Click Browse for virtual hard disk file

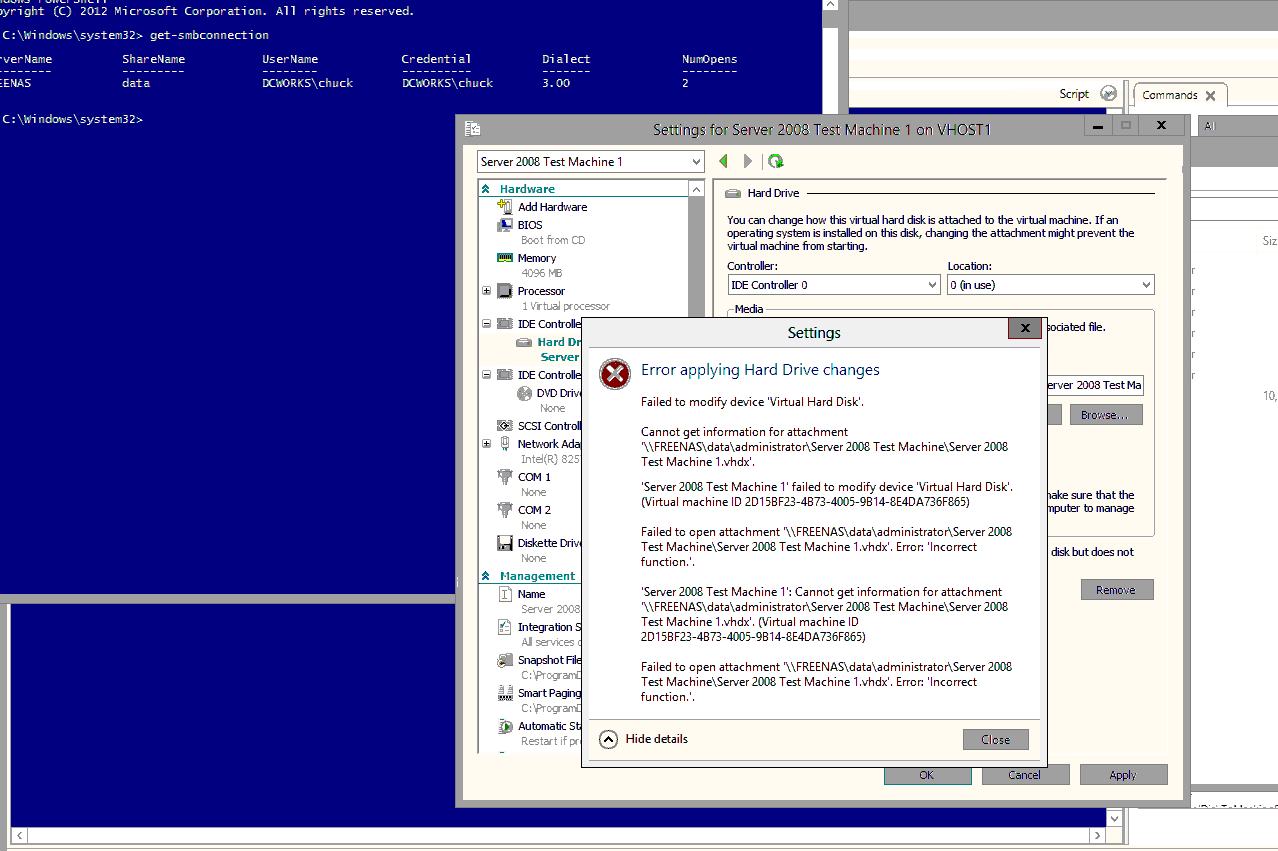1105,415
